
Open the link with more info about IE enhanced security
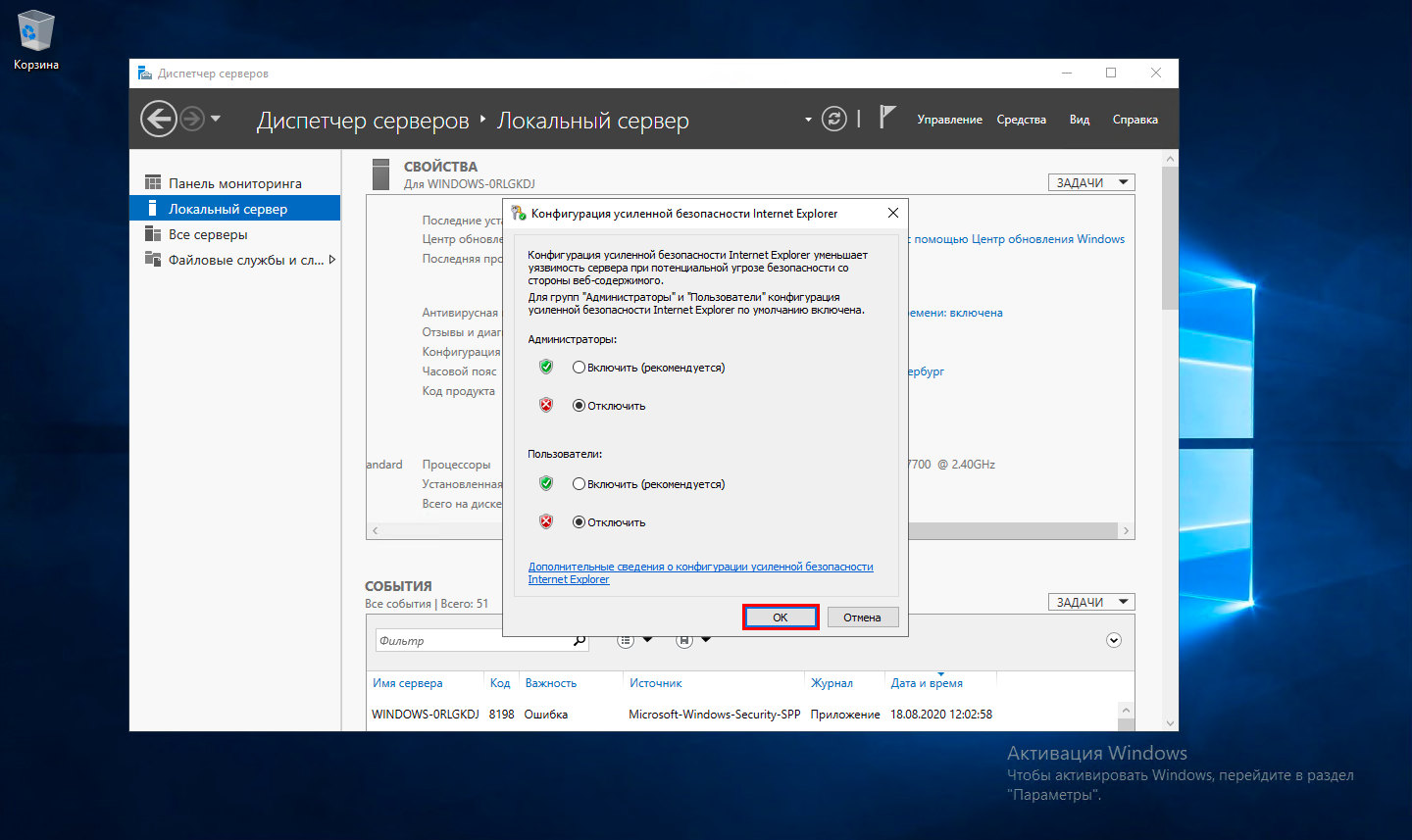coord(700,572)
